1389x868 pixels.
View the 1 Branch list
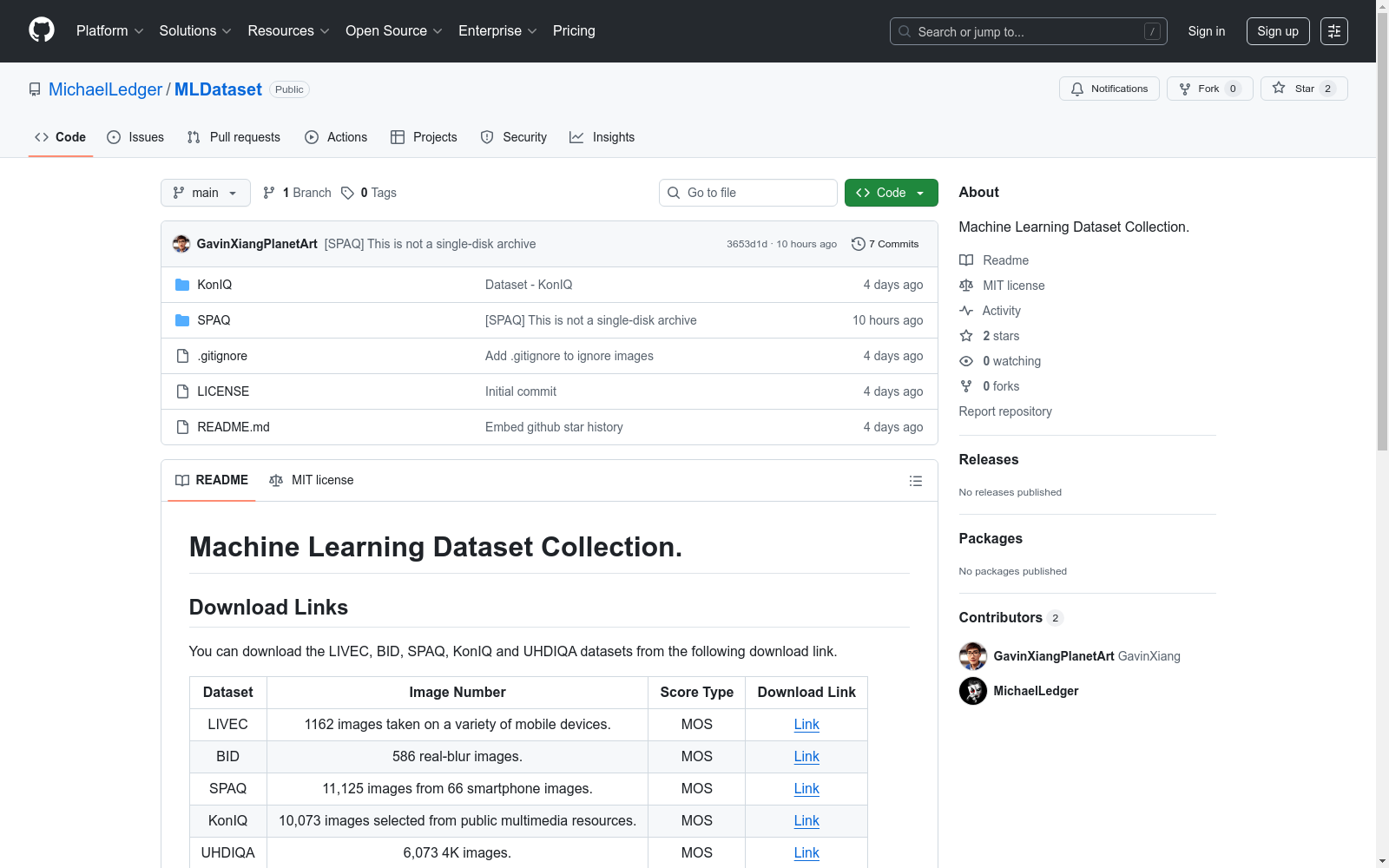(x=297, y=193)
